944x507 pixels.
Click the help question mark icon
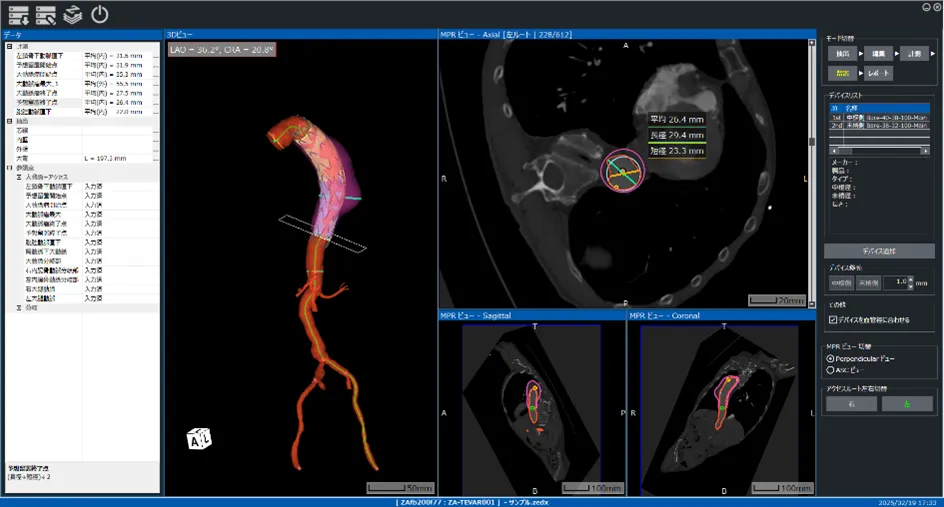pos(925,6)
